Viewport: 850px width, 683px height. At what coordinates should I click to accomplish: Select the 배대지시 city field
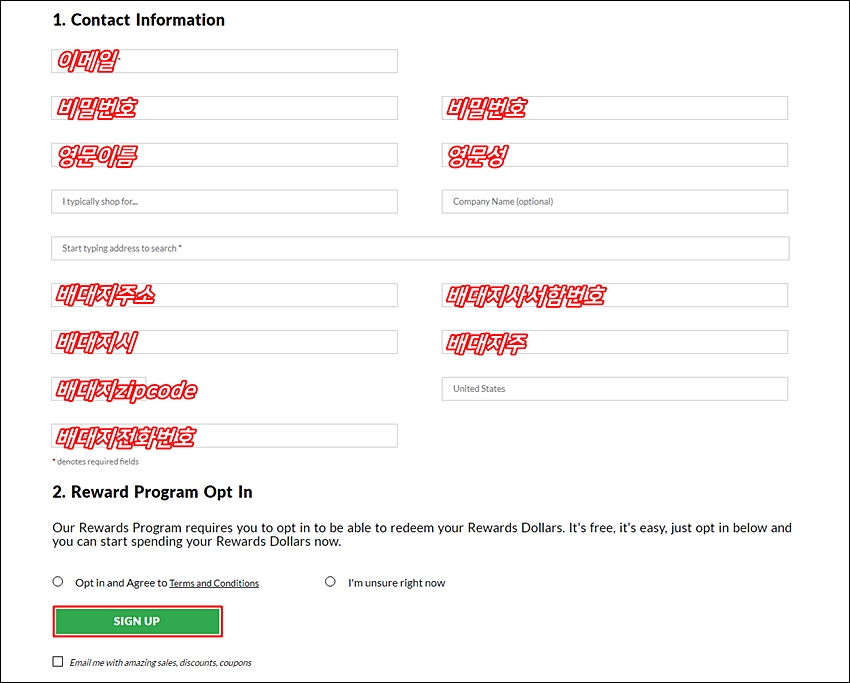(x=224, y=342)
